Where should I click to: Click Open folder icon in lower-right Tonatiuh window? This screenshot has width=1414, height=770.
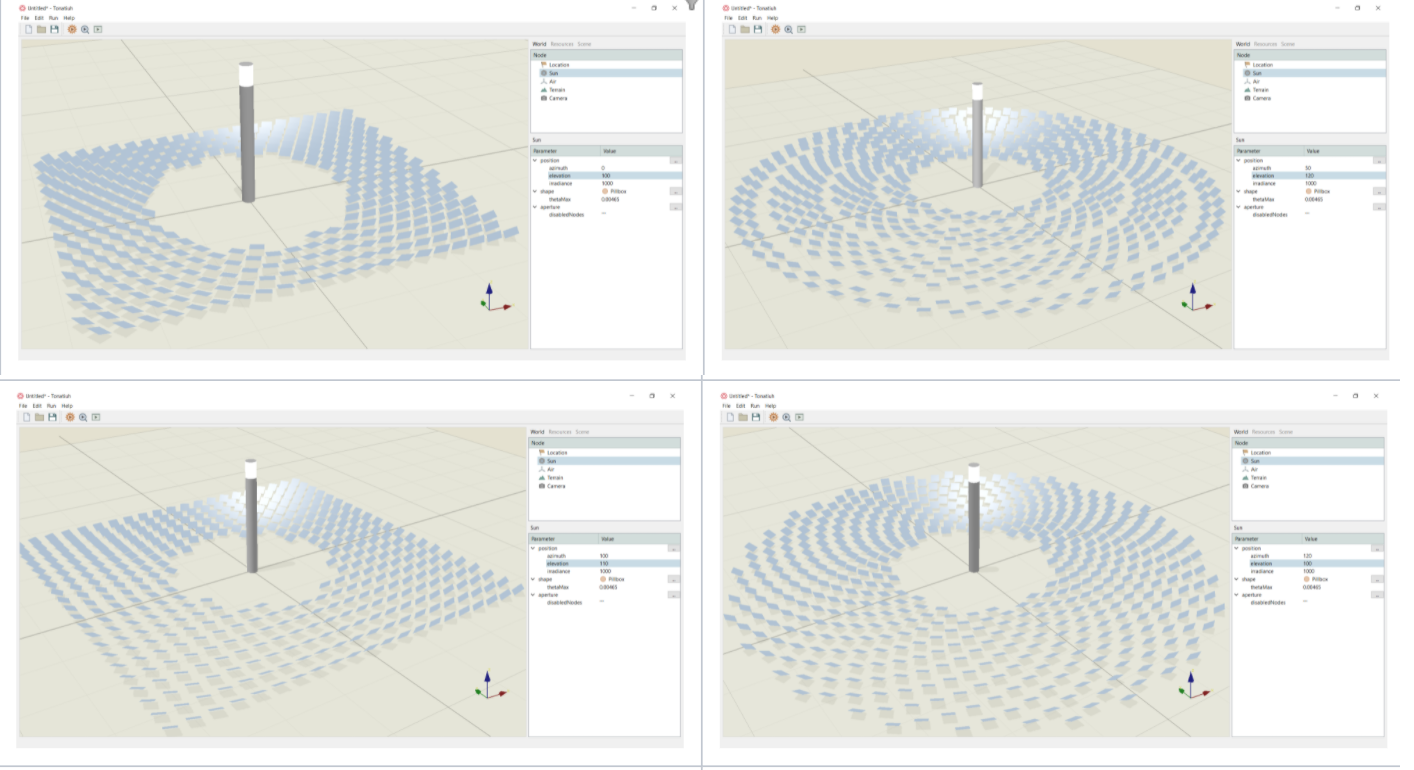[742, 417]
